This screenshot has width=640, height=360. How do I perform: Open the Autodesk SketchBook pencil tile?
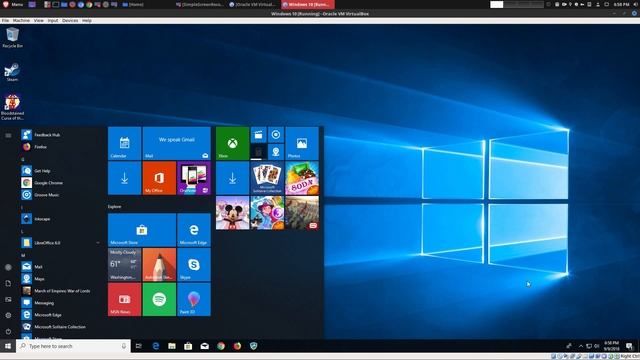[159, 265]
